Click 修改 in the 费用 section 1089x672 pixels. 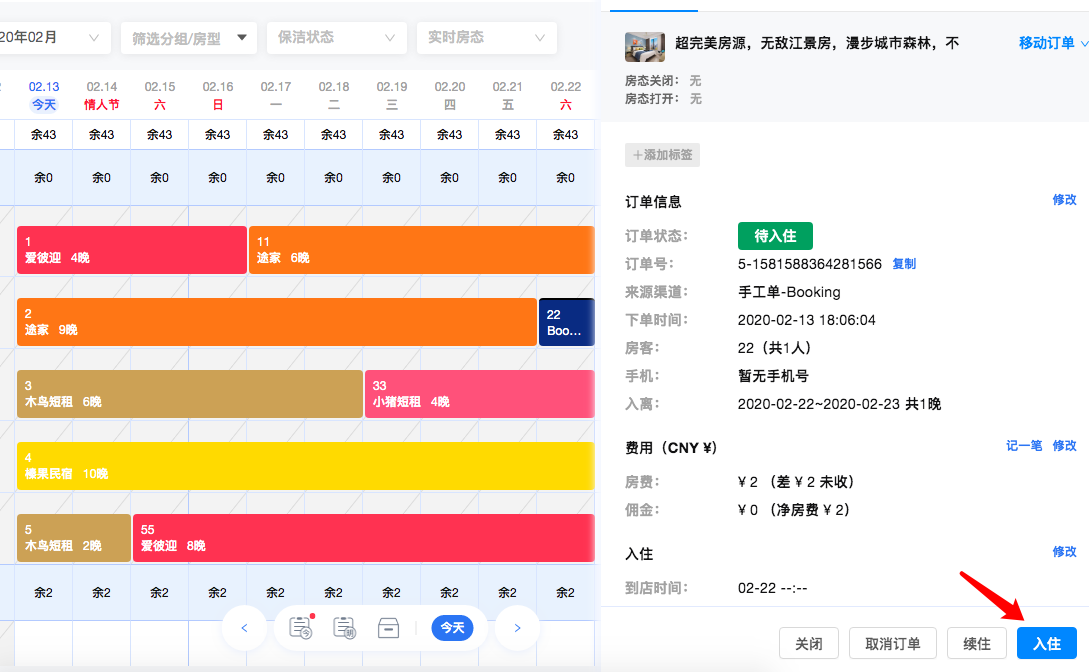tap(1064, 446)
